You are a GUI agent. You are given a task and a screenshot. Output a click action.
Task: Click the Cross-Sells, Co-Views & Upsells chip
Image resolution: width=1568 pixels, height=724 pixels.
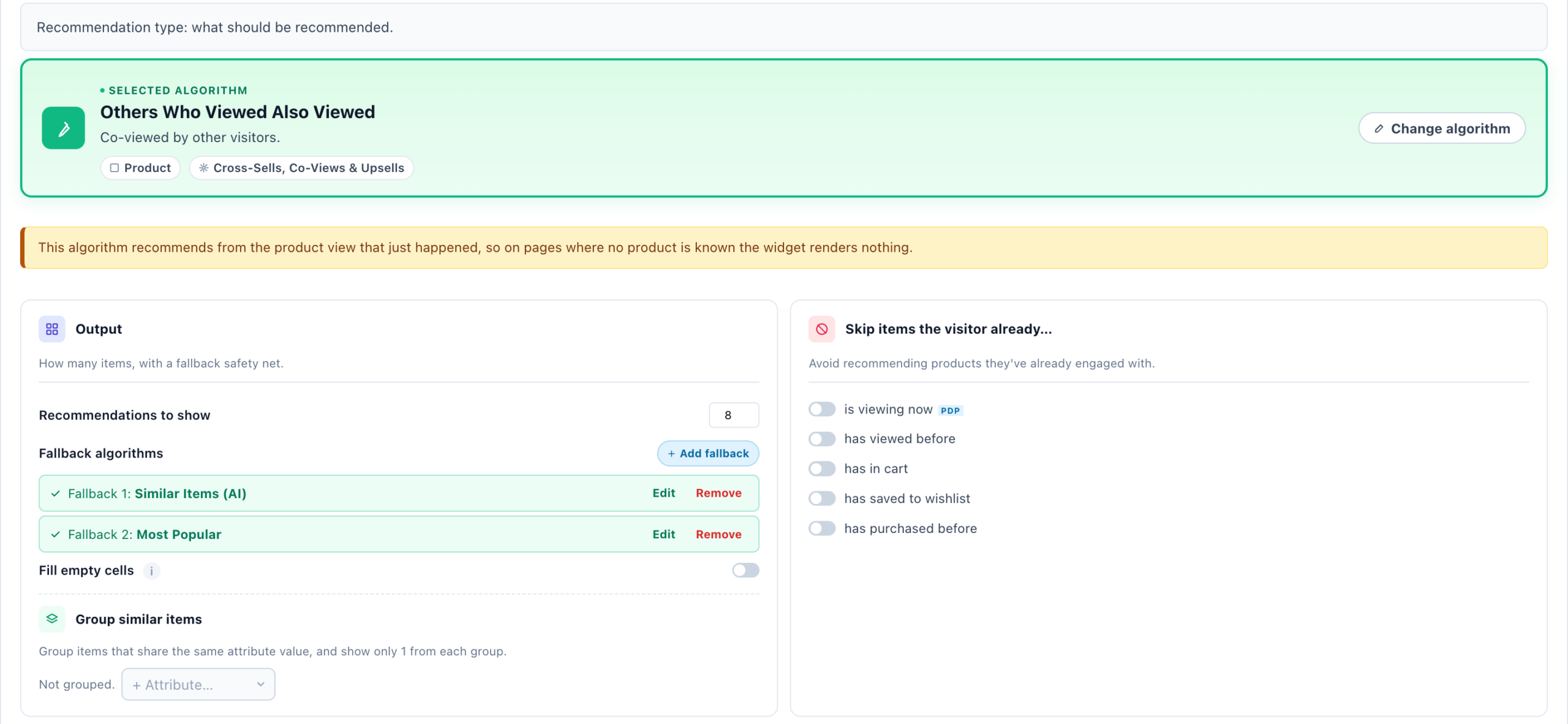point(301,168)
